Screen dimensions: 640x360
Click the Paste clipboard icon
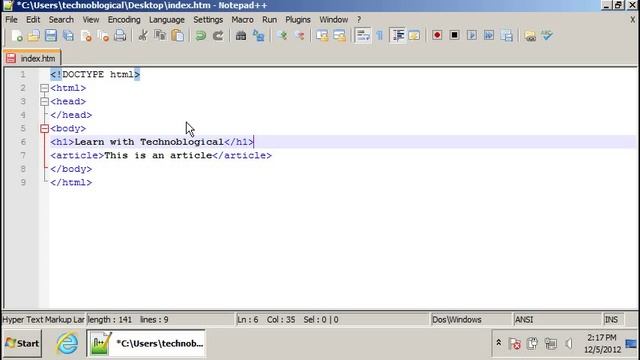pos(178,36)
